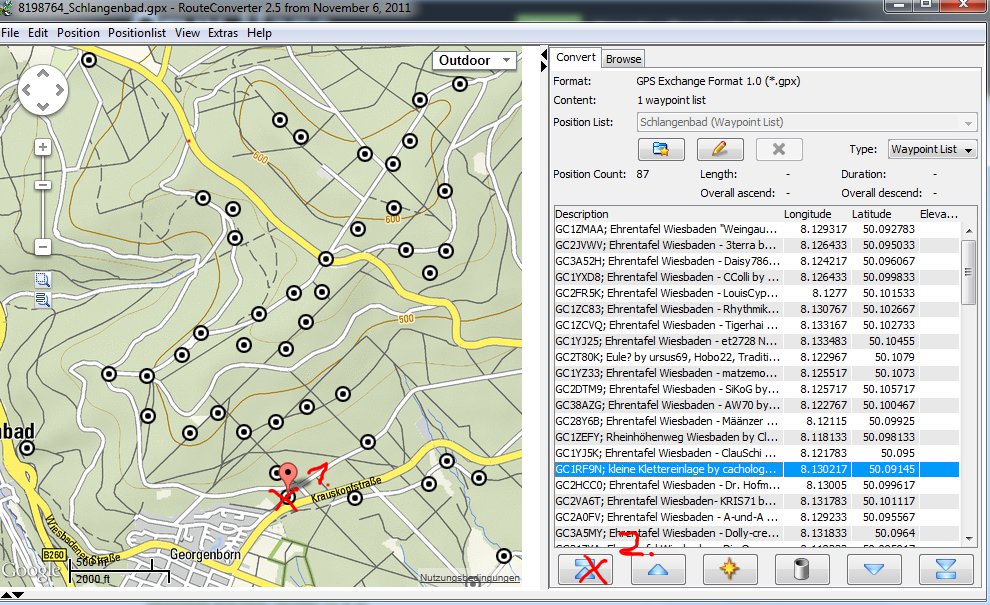Select the GC3A52H Daisy786 row

point(757,261)
